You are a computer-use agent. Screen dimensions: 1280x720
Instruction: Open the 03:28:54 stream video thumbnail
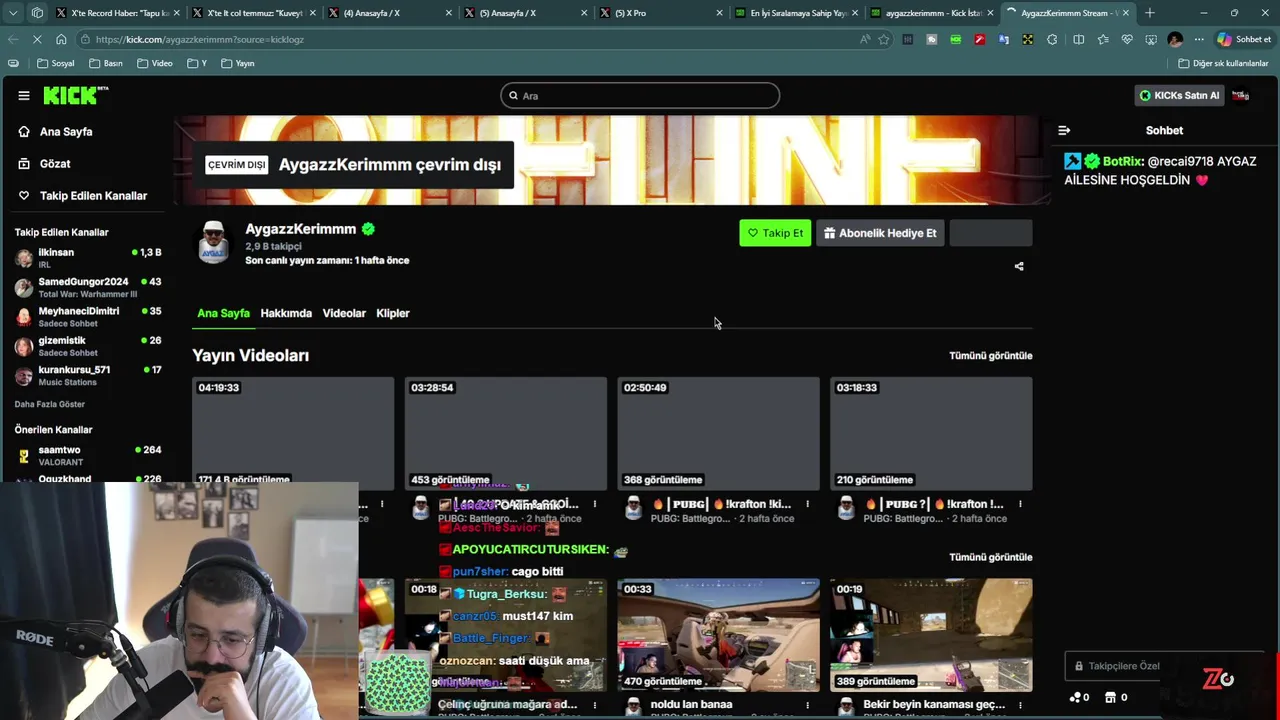[506, 433]
